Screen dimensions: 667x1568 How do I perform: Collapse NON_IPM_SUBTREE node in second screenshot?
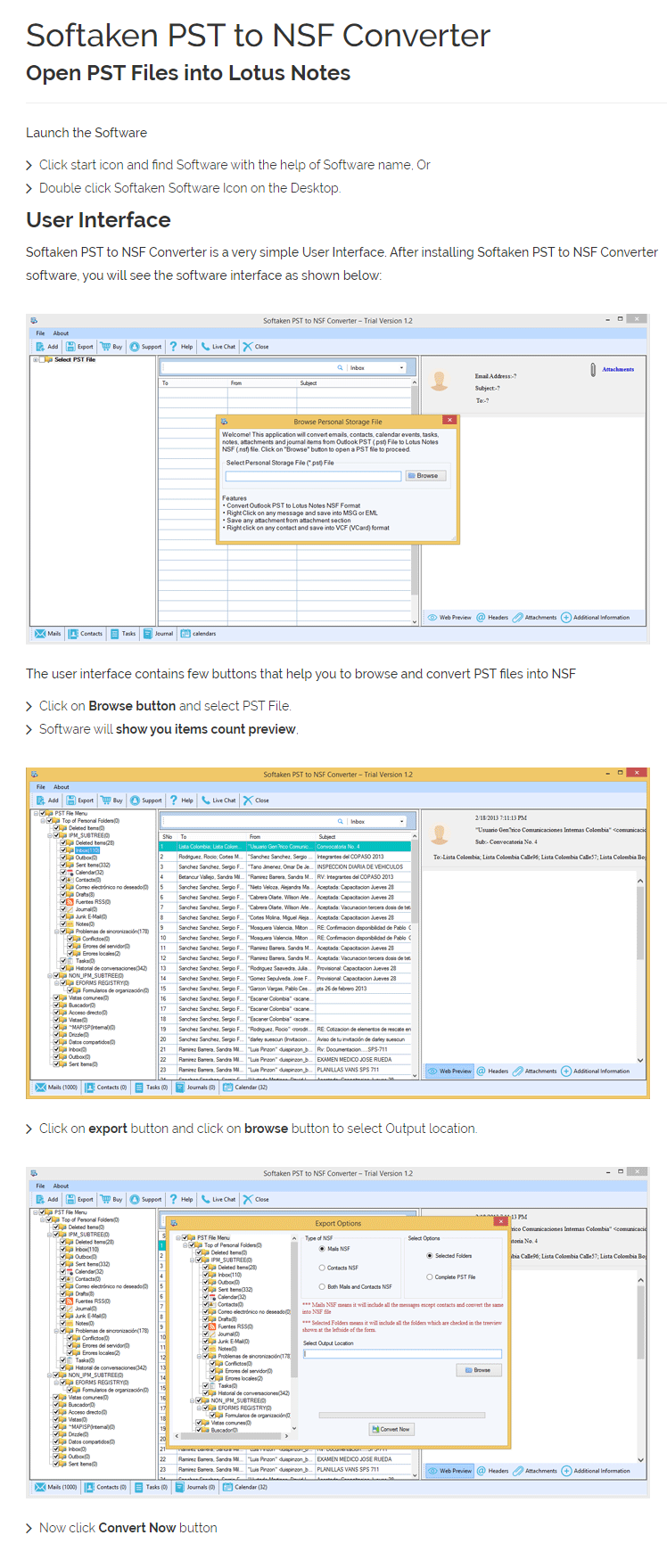click(50, 975)
